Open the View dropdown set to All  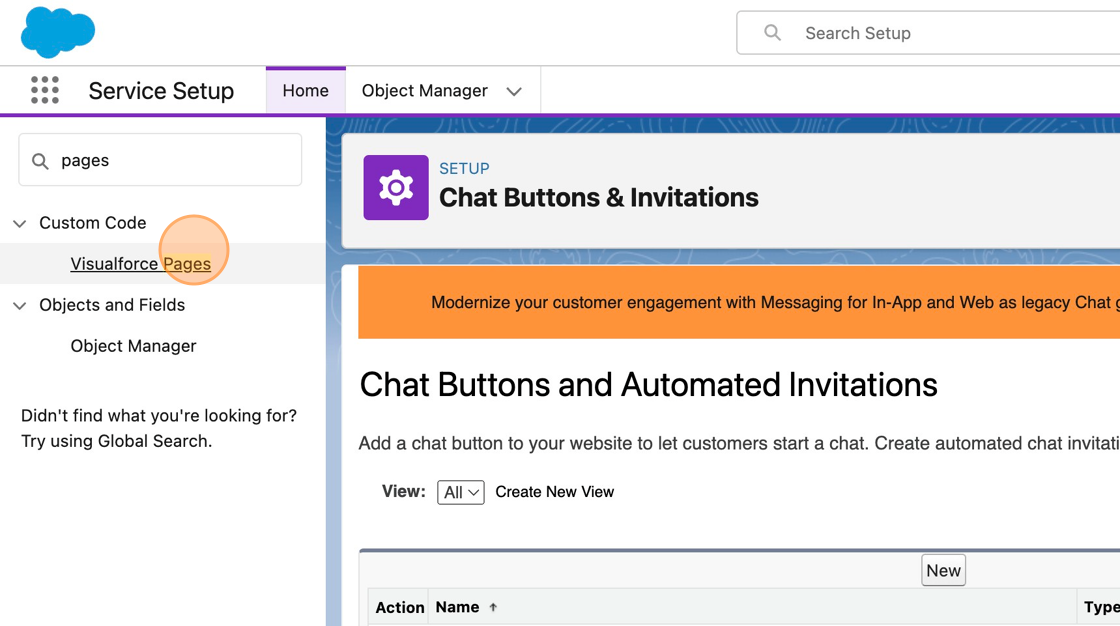[460, 492]
